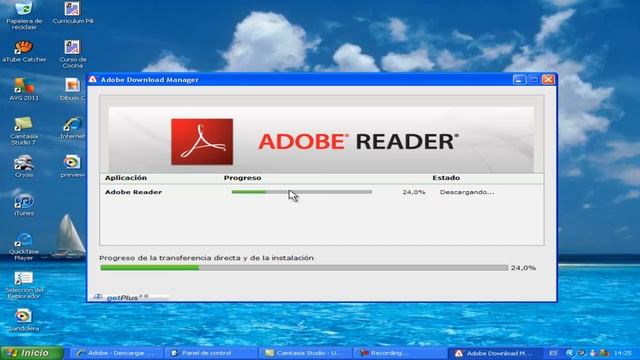Click the Estado column header

click(446, 178)
